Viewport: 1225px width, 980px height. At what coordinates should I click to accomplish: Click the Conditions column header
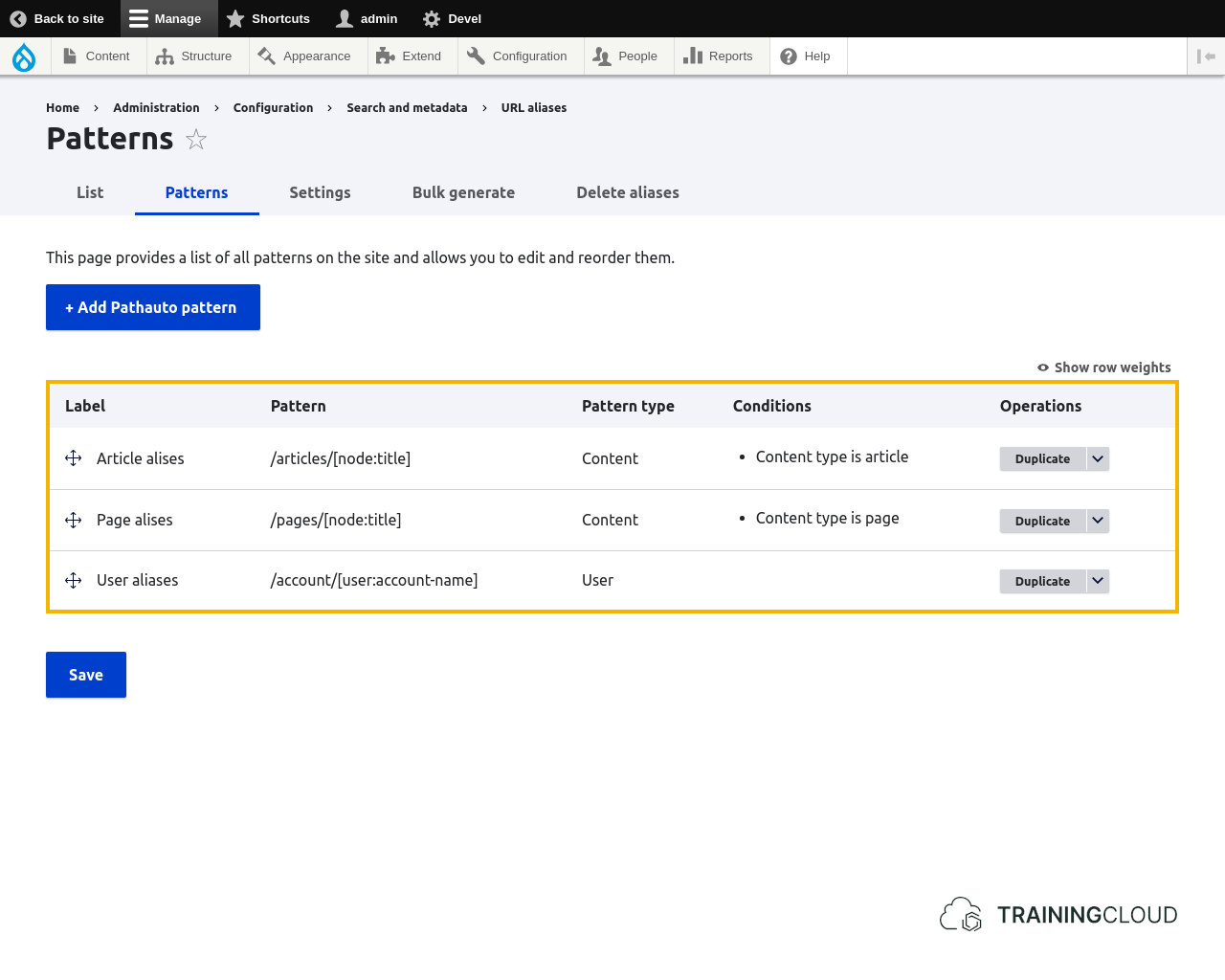(x=771, y=406)
